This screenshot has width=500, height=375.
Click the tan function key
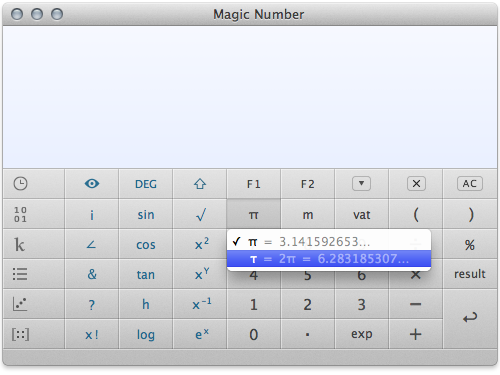[x=146, y=274]
